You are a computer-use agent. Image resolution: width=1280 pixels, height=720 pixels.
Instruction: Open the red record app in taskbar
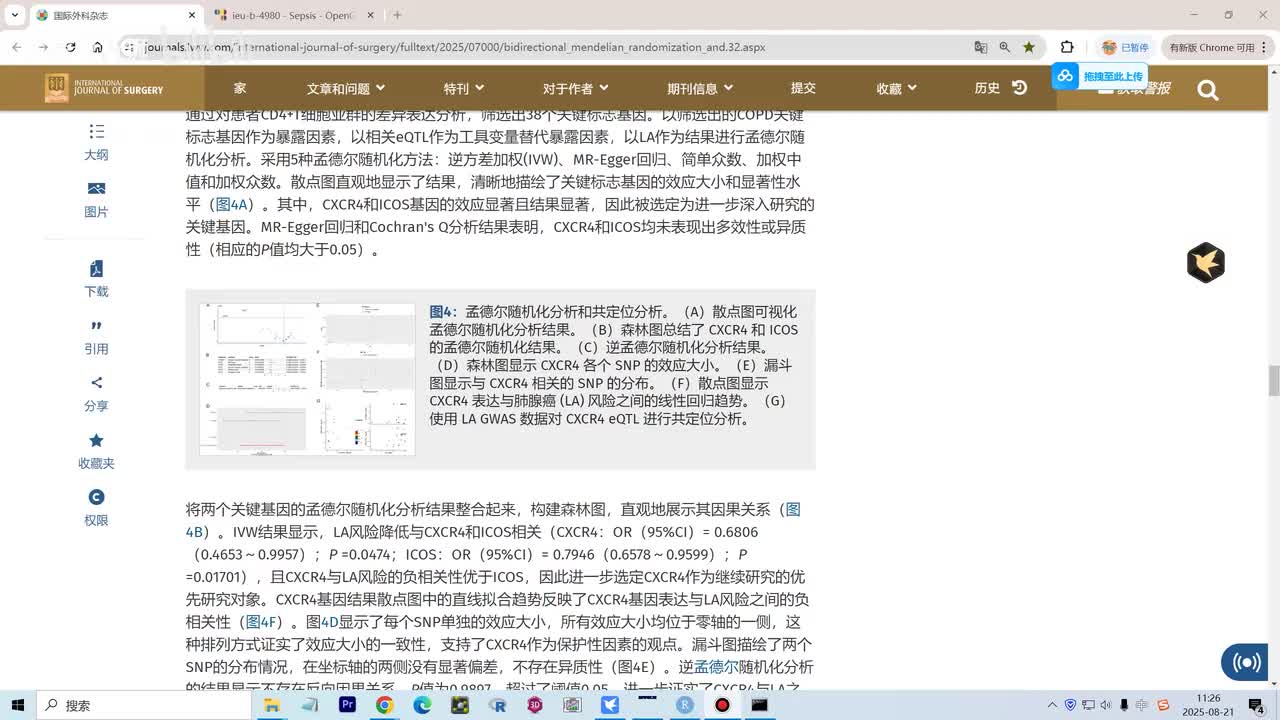(722, 705)
